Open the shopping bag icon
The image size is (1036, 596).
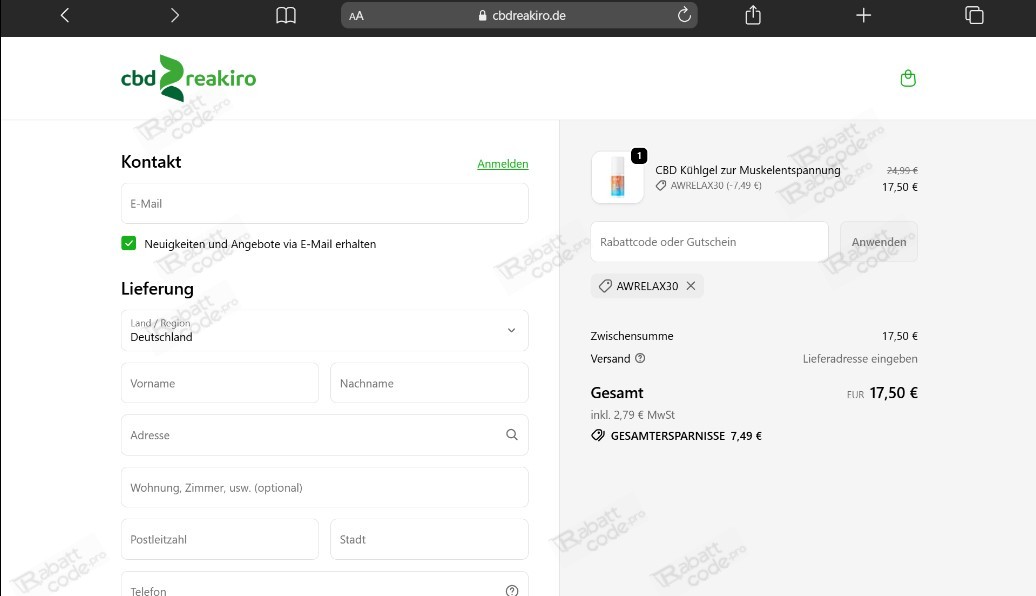click(908, 78)
